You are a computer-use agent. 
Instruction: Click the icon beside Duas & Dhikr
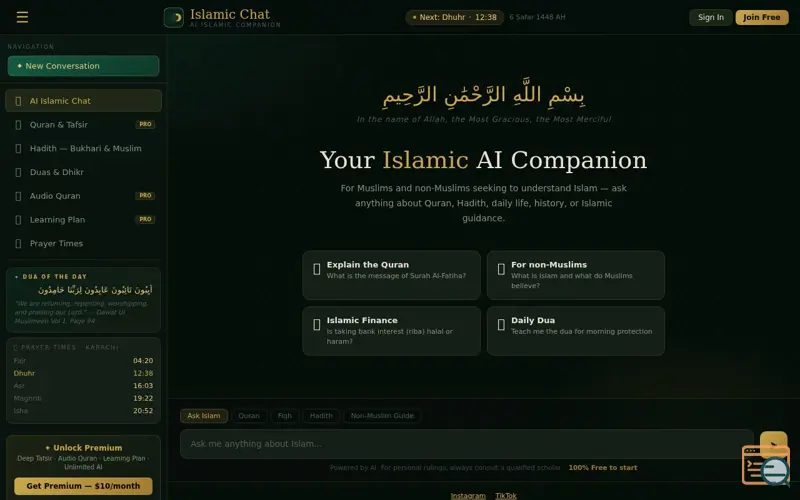click(x=18, y=172)
